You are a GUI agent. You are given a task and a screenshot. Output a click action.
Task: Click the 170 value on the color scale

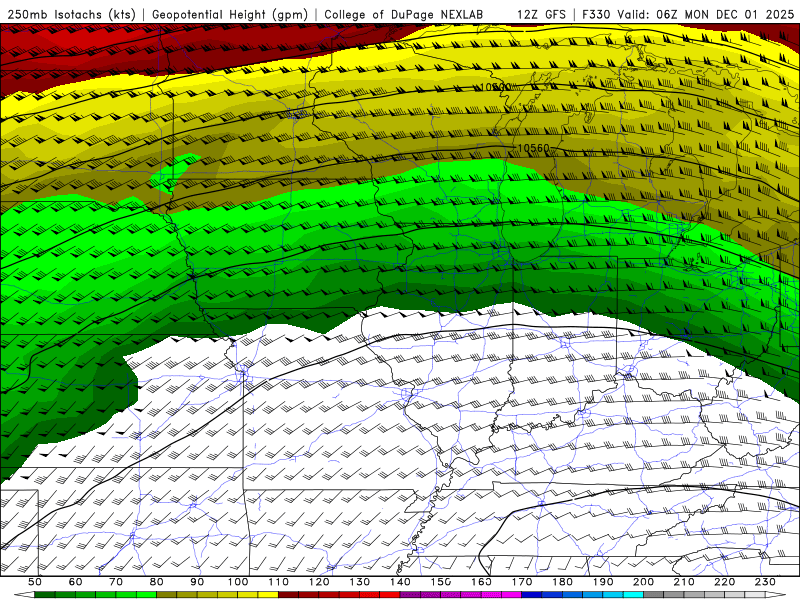tap(522, 582)
